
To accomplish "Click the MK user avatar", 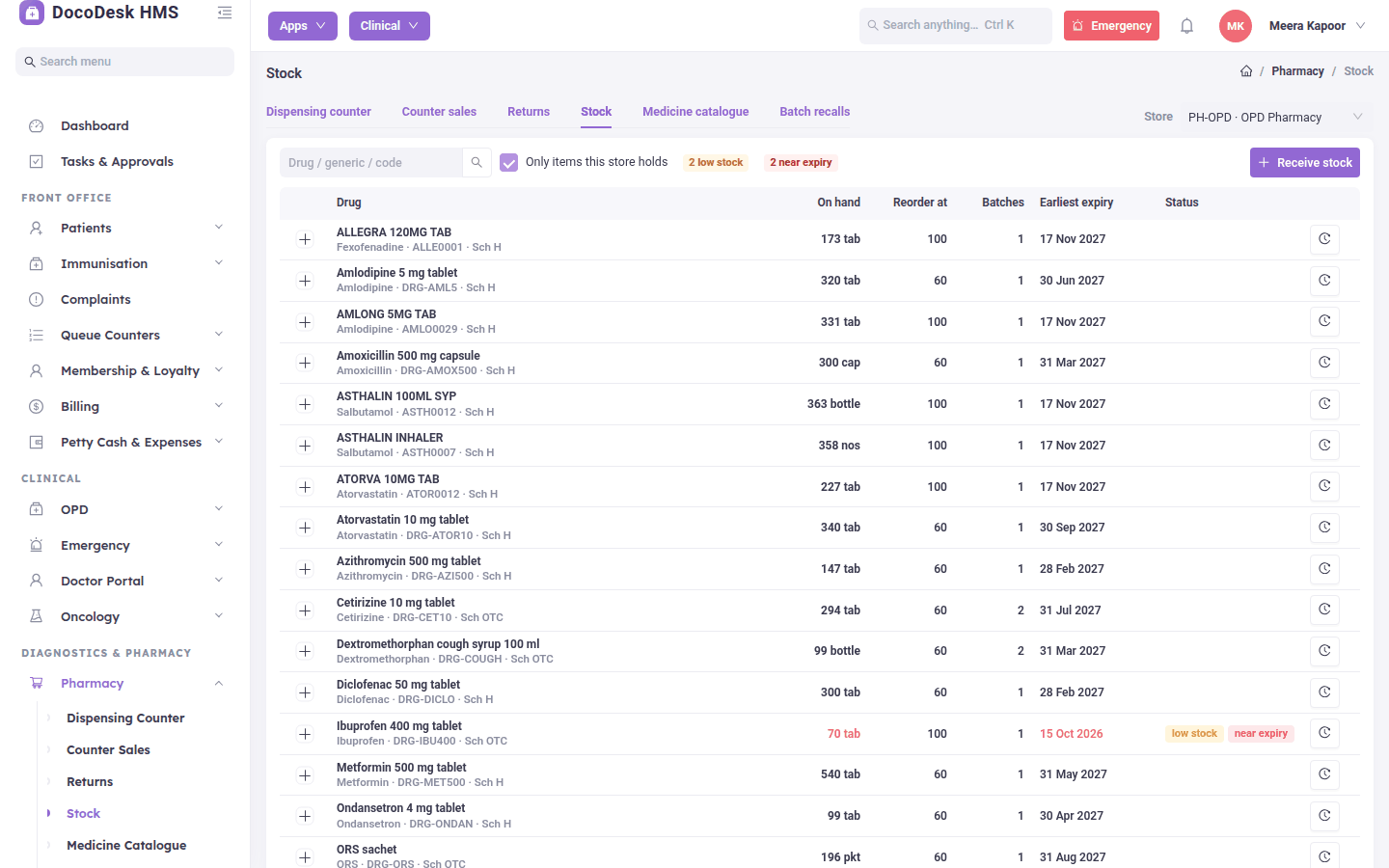I will tap(1236, 26).
